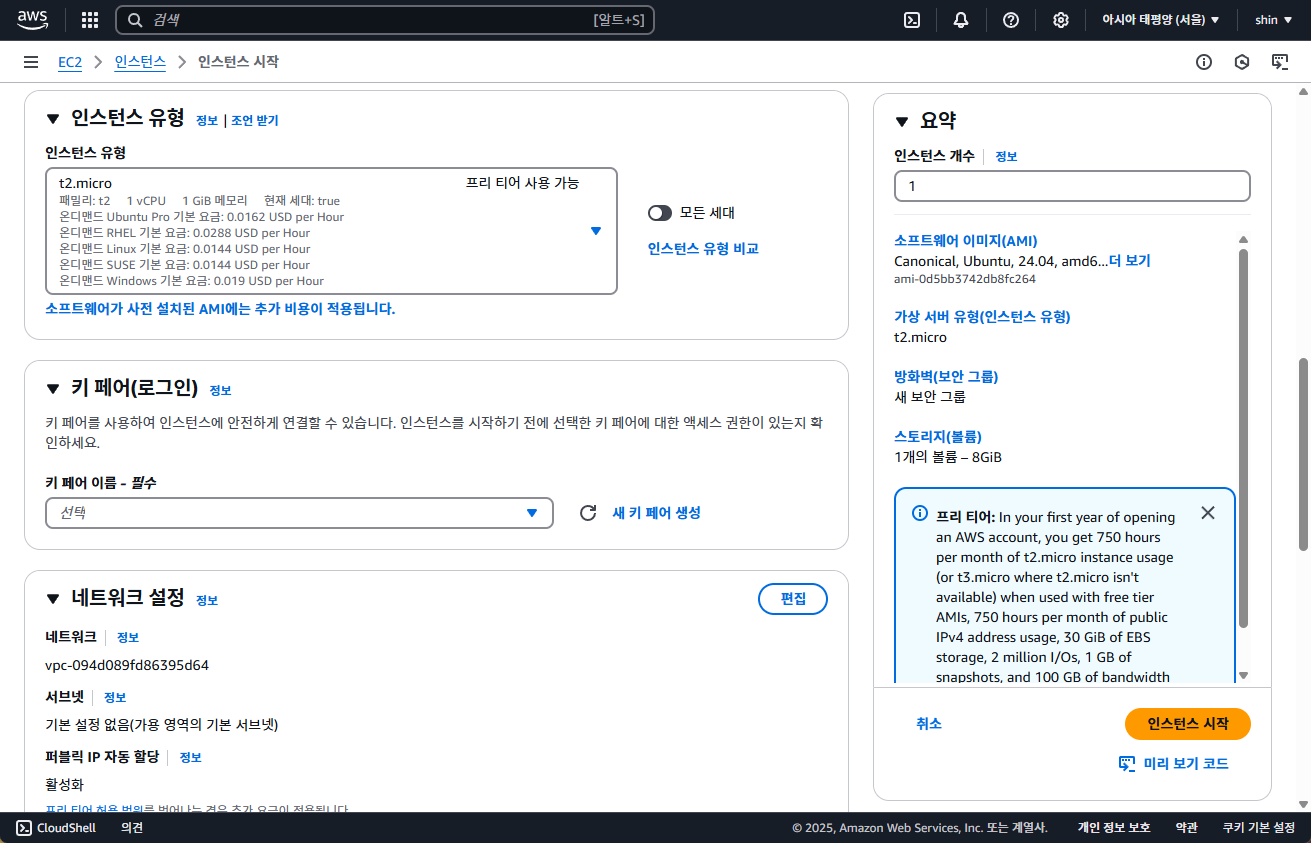Open 정보 link next to 네트워크 label

pos(128,638)
